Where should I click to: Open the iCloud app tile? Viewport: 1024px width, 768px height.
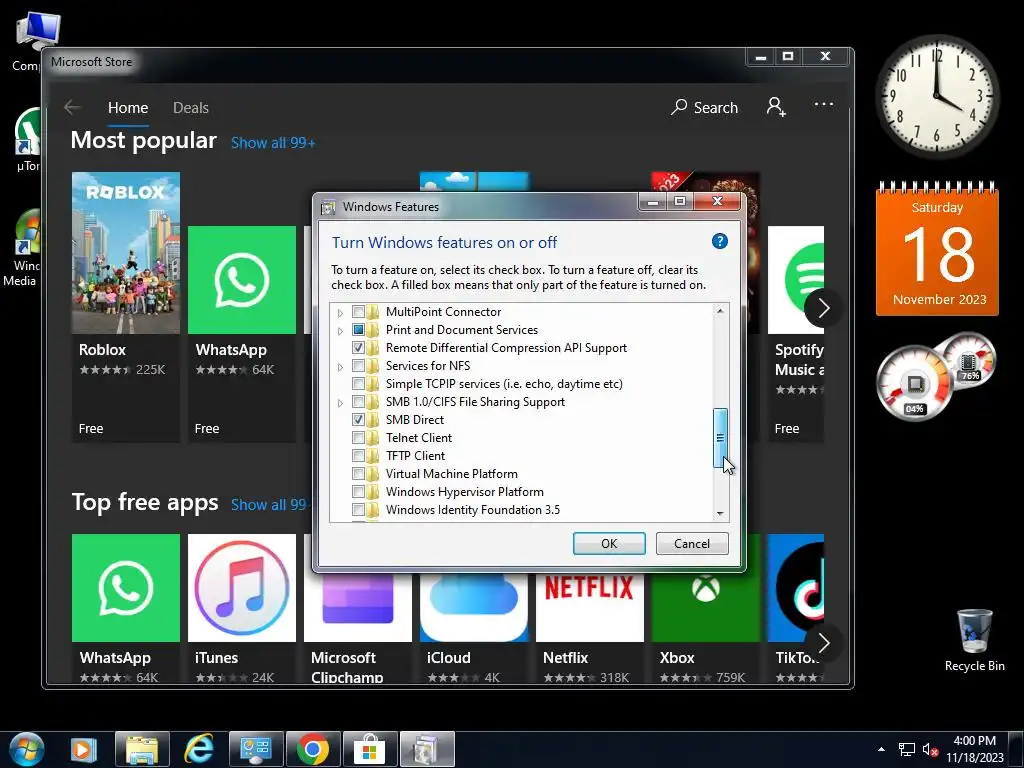(474, 627)
